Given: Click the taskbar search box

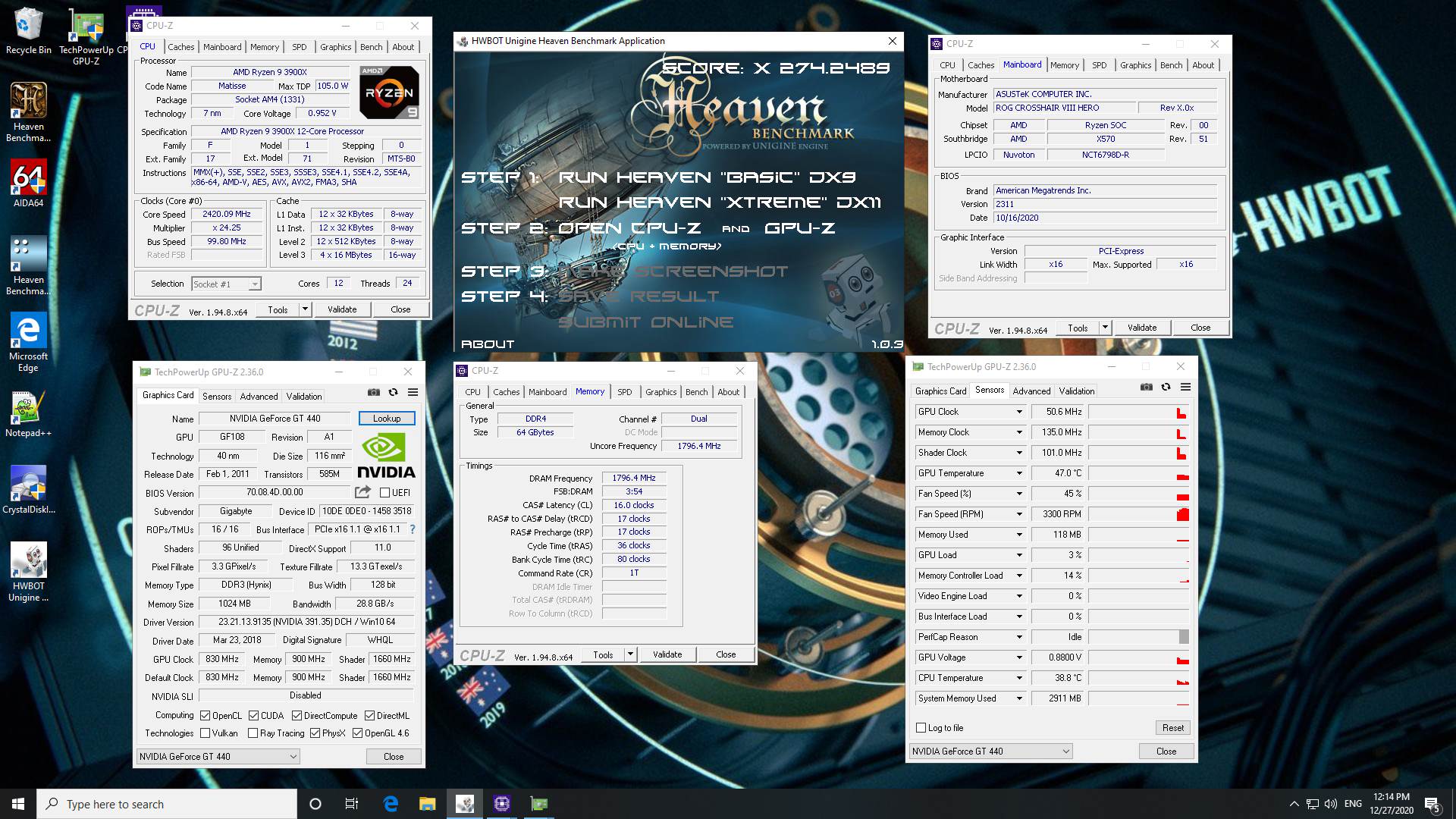Looking at the screenshot, I should (167, 804).
